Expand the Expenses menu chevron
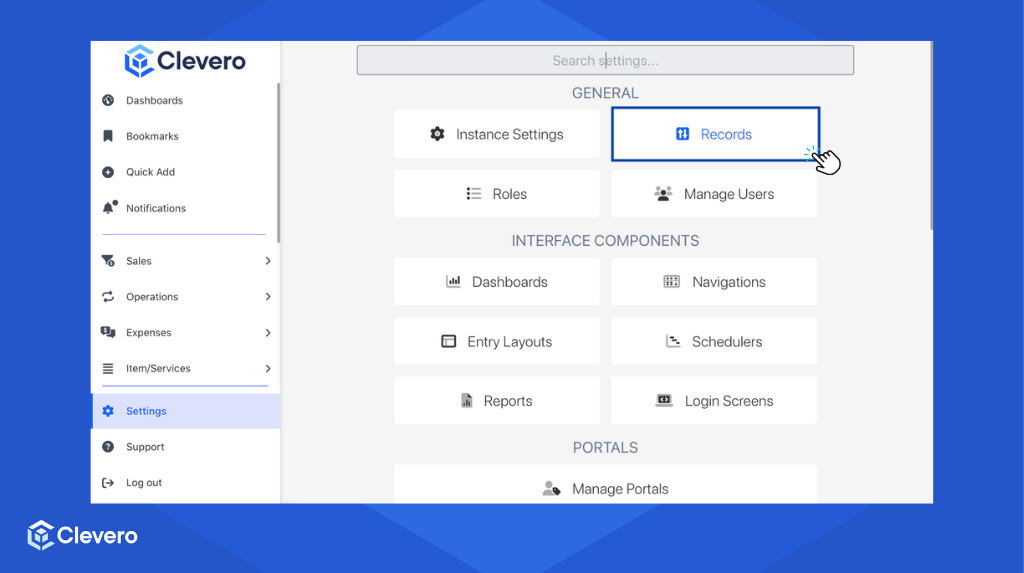 [x=268, y=333]
